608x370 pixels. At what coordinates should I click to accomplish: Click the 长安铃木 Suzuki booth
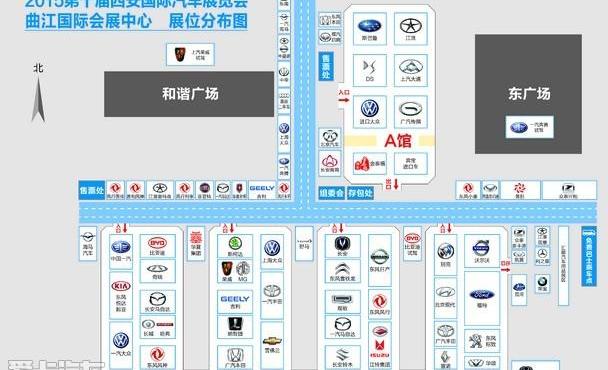342,358
